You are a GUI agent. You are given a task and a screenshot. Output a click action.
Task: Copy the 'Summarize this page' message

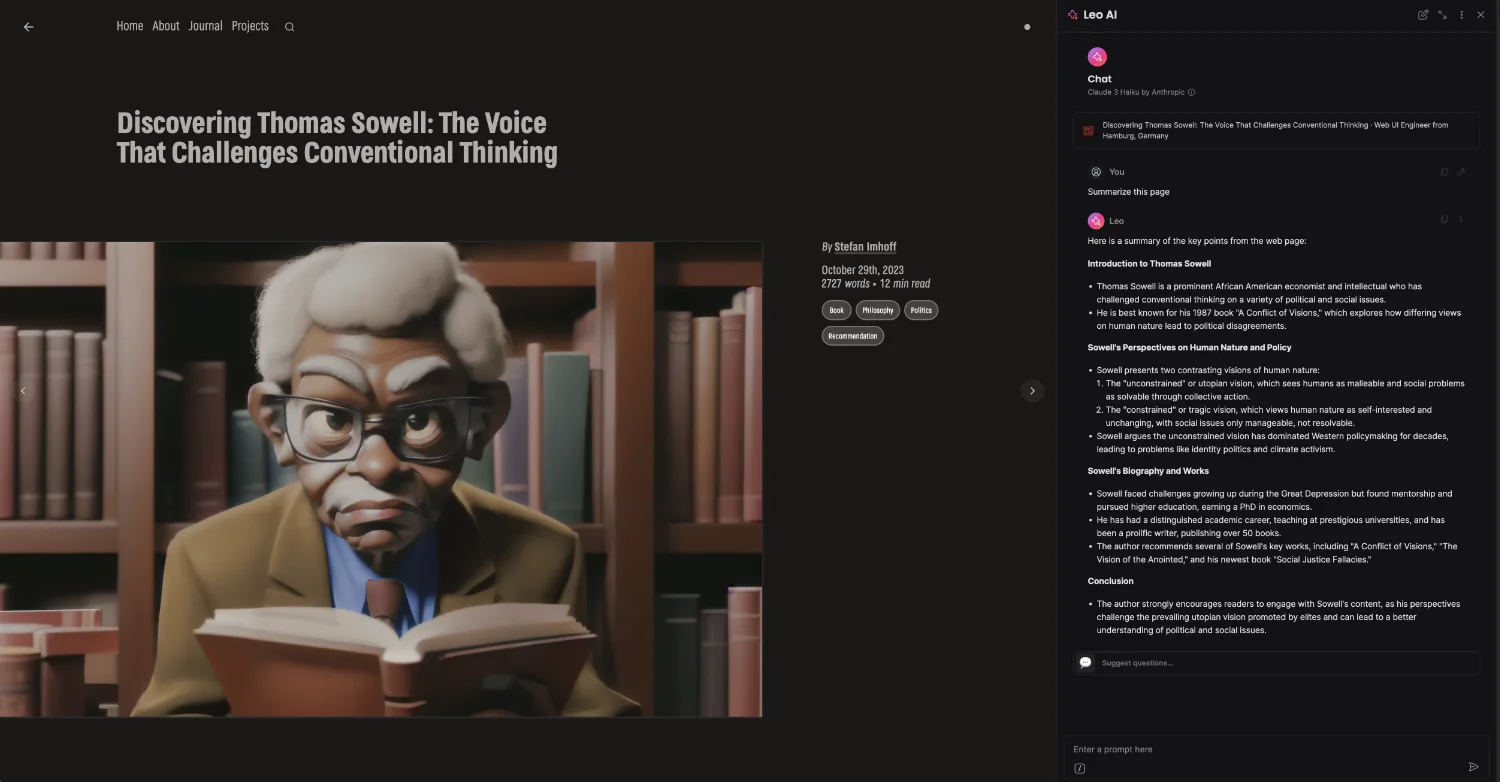pos(1444,172)
